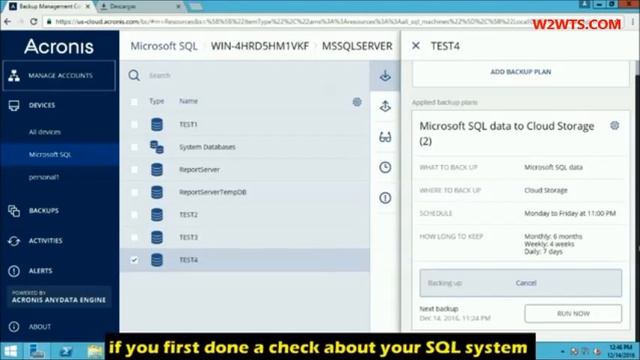
Task: Click the System Databases stacked icon
Action: [x=157, y=147]
